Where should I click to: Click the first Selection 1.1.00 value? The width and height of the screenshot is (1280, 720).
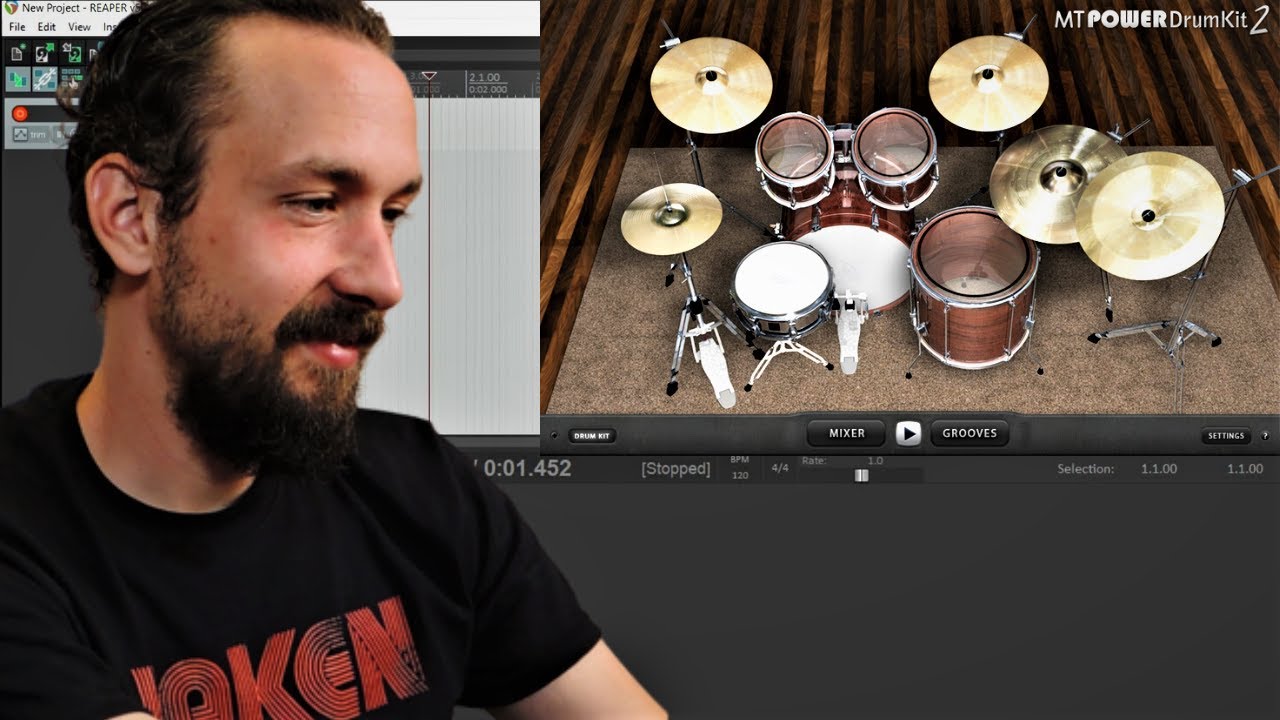coord(1159,468)
